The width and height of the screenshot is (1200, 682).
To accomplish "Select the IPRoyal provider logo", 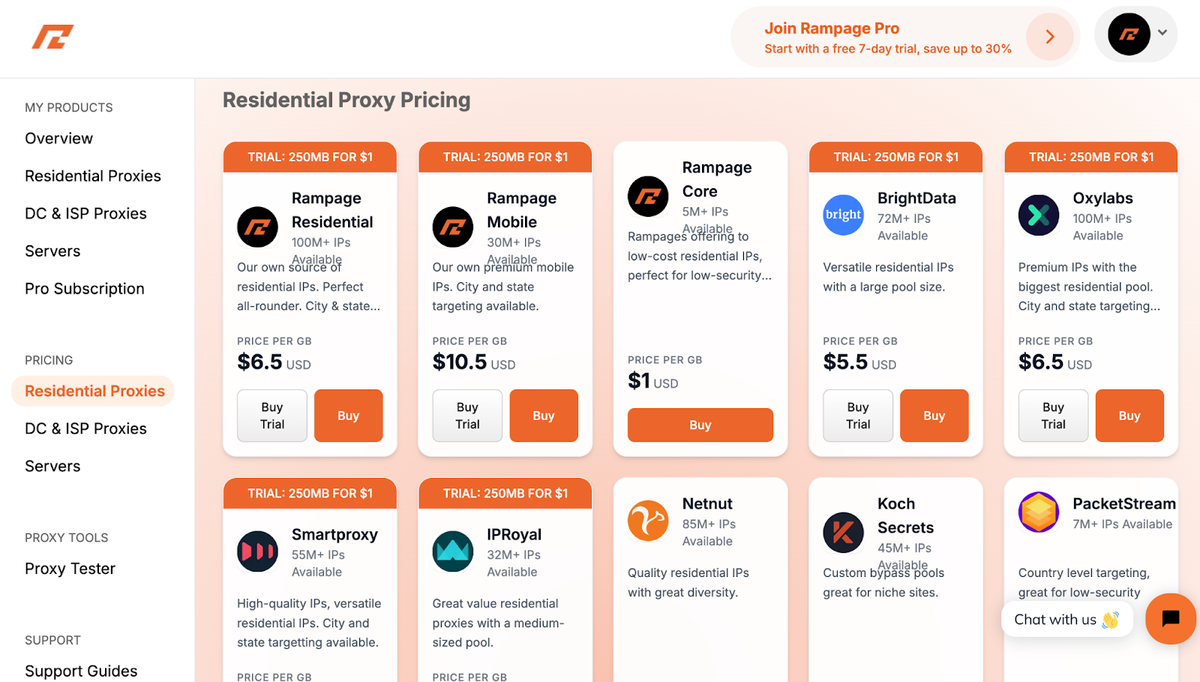I will tap(452, 551).
